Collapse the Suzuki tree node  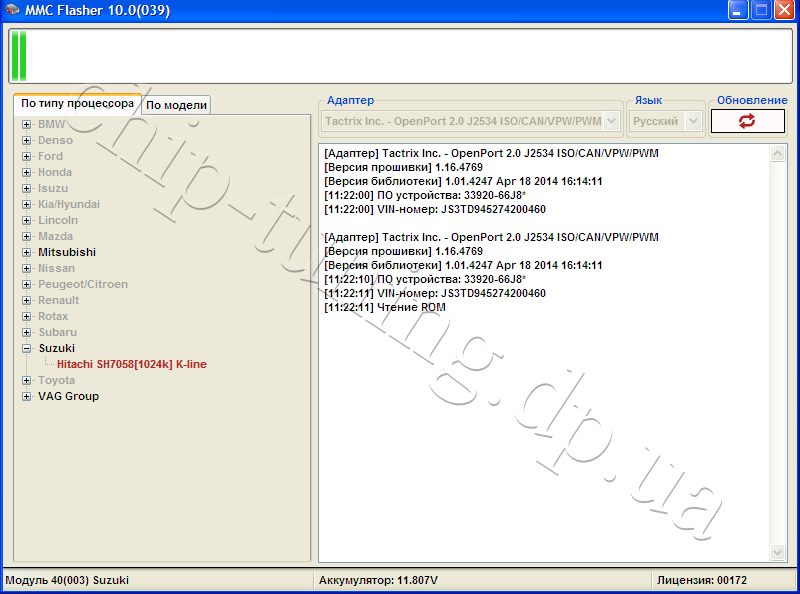27,349
